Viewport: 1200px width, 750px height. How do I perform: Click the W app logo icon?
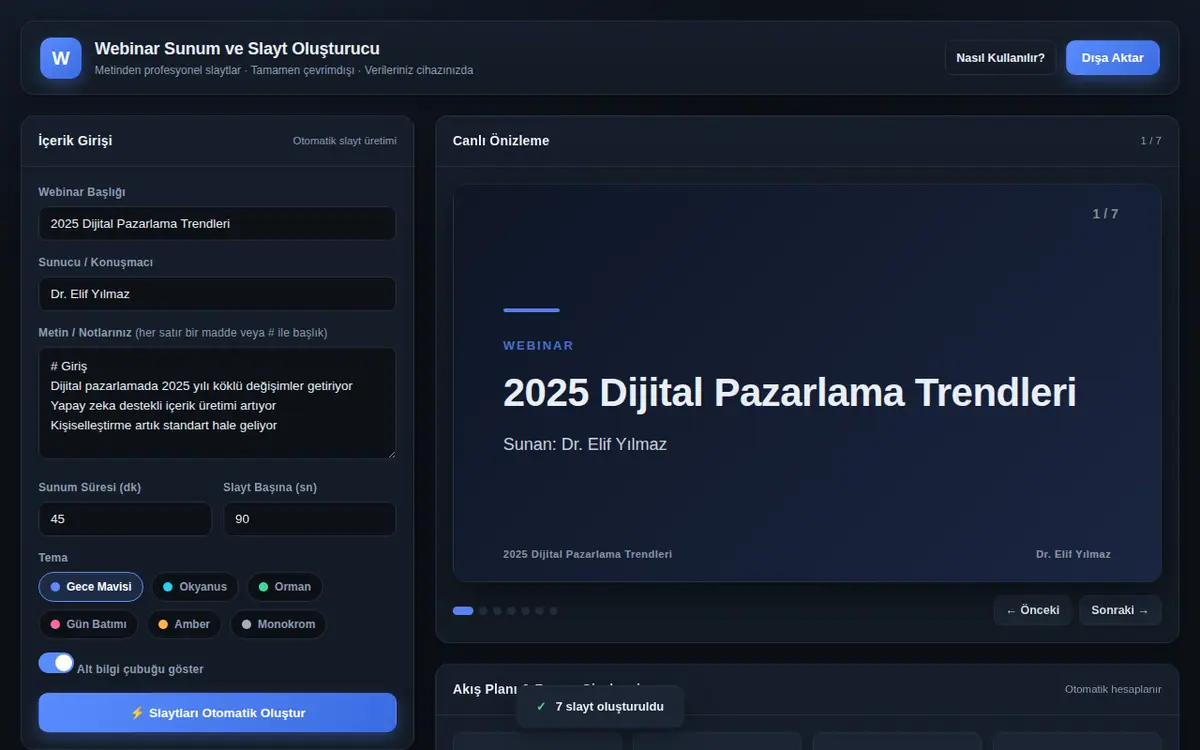[60, 58]
